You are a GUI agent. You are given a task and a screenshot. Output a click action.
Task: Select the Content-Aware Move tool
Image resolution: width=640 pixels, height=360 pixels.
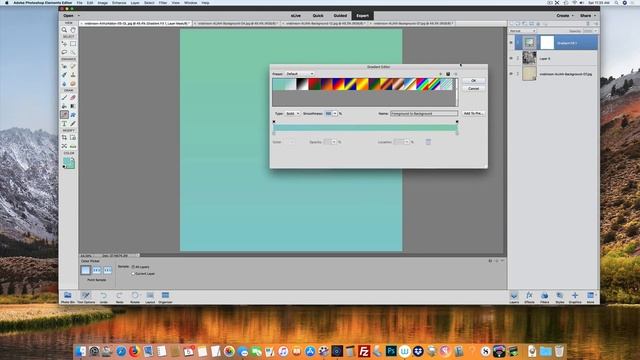[64, 146]
